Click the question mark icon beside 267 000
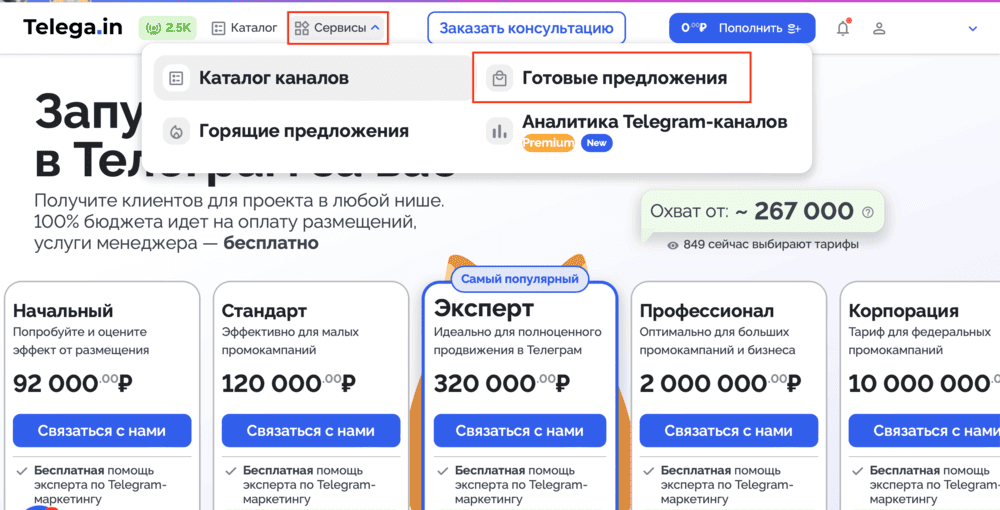Screen dimensions: 1000x510 tap(867, 212)
